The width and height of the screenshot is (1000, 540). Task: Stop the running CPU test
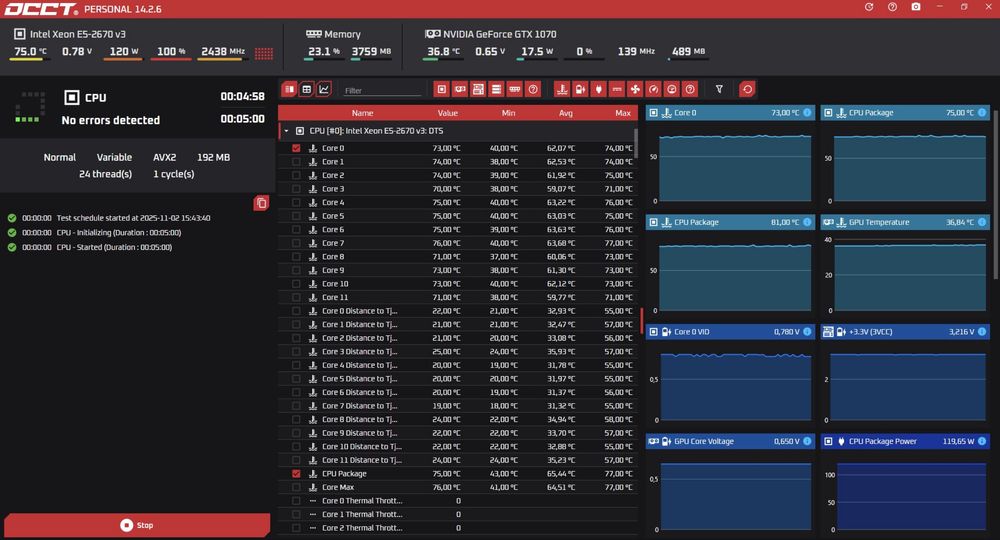tap(137, 525)
